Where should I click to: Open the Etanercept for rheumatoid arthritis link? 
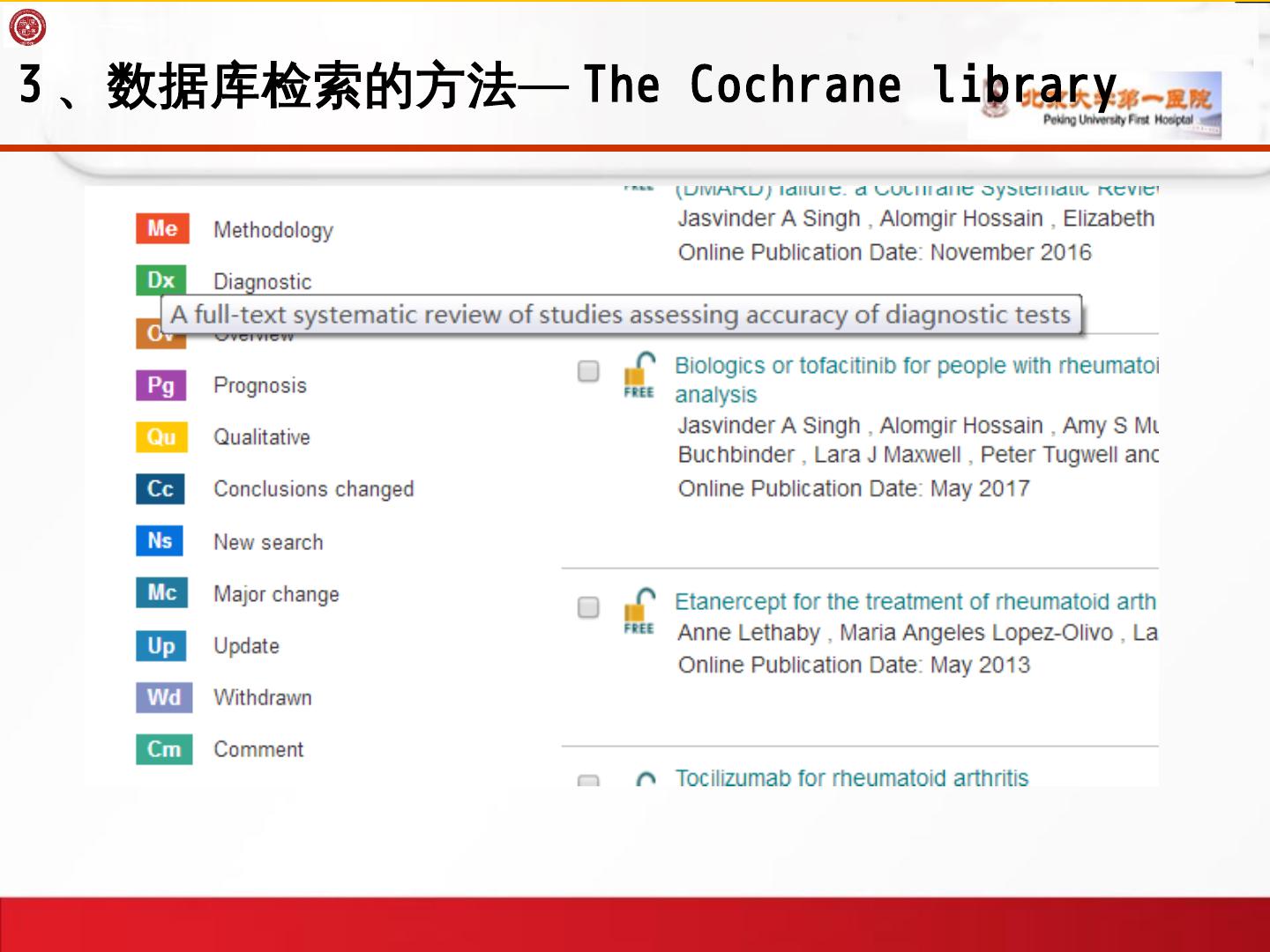point(915,601)
